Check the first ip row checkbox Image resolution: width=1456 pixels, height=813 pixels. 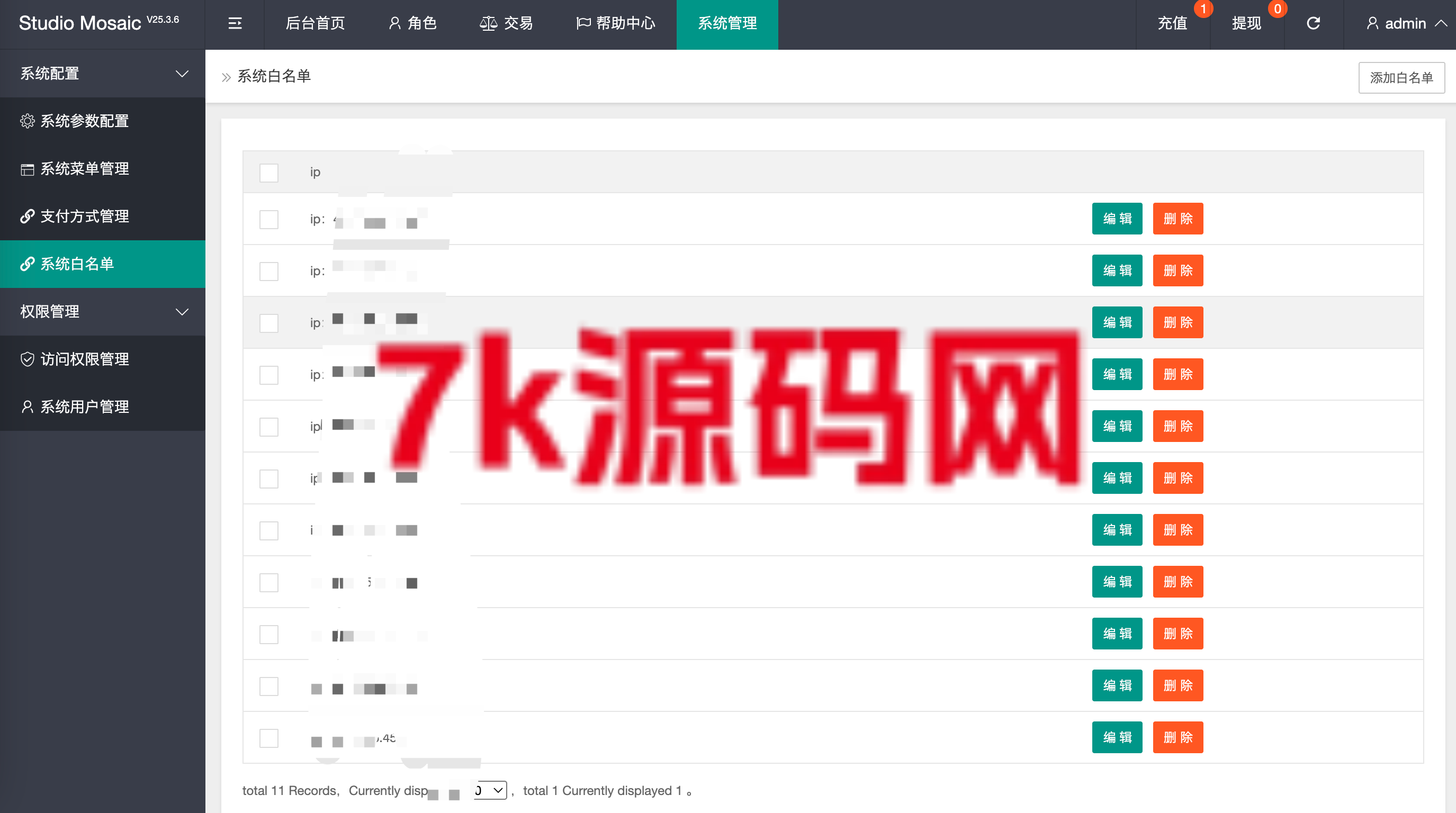268,219
